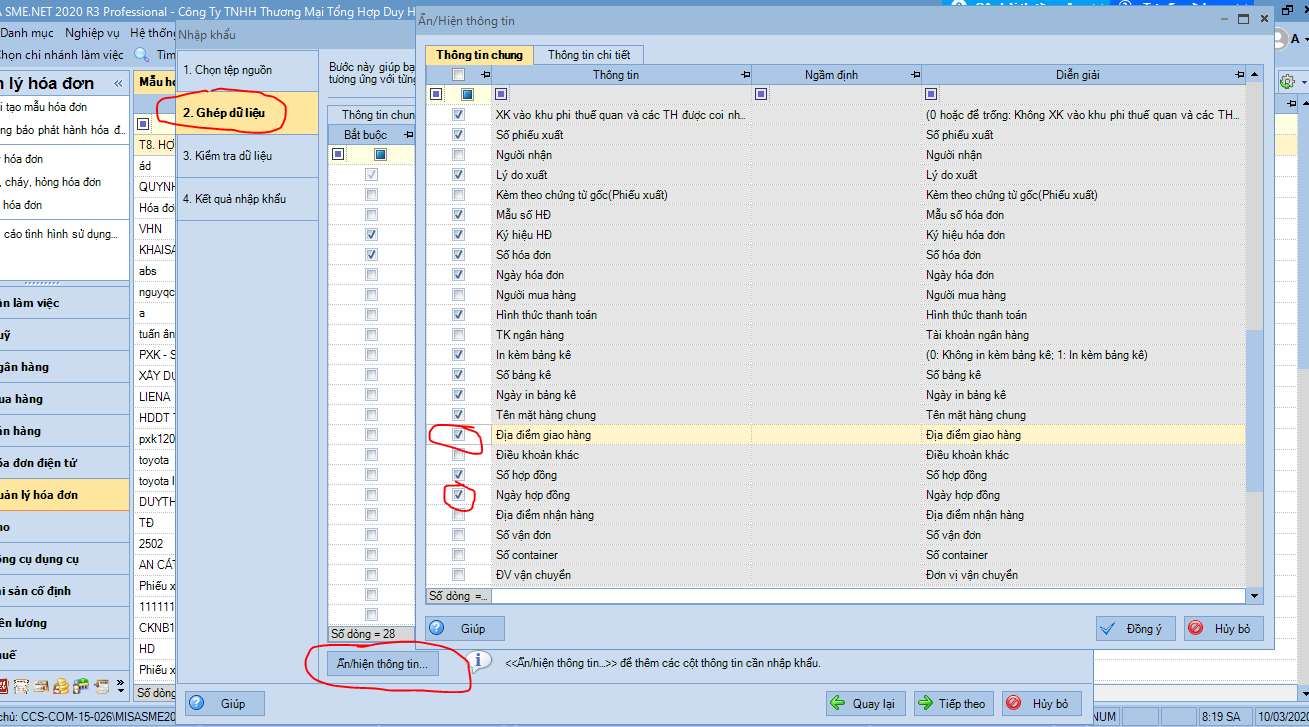This screenshot has width=1309, height=727.
Task: Open the user account dropdown arrow
Action: point(1304,40)
